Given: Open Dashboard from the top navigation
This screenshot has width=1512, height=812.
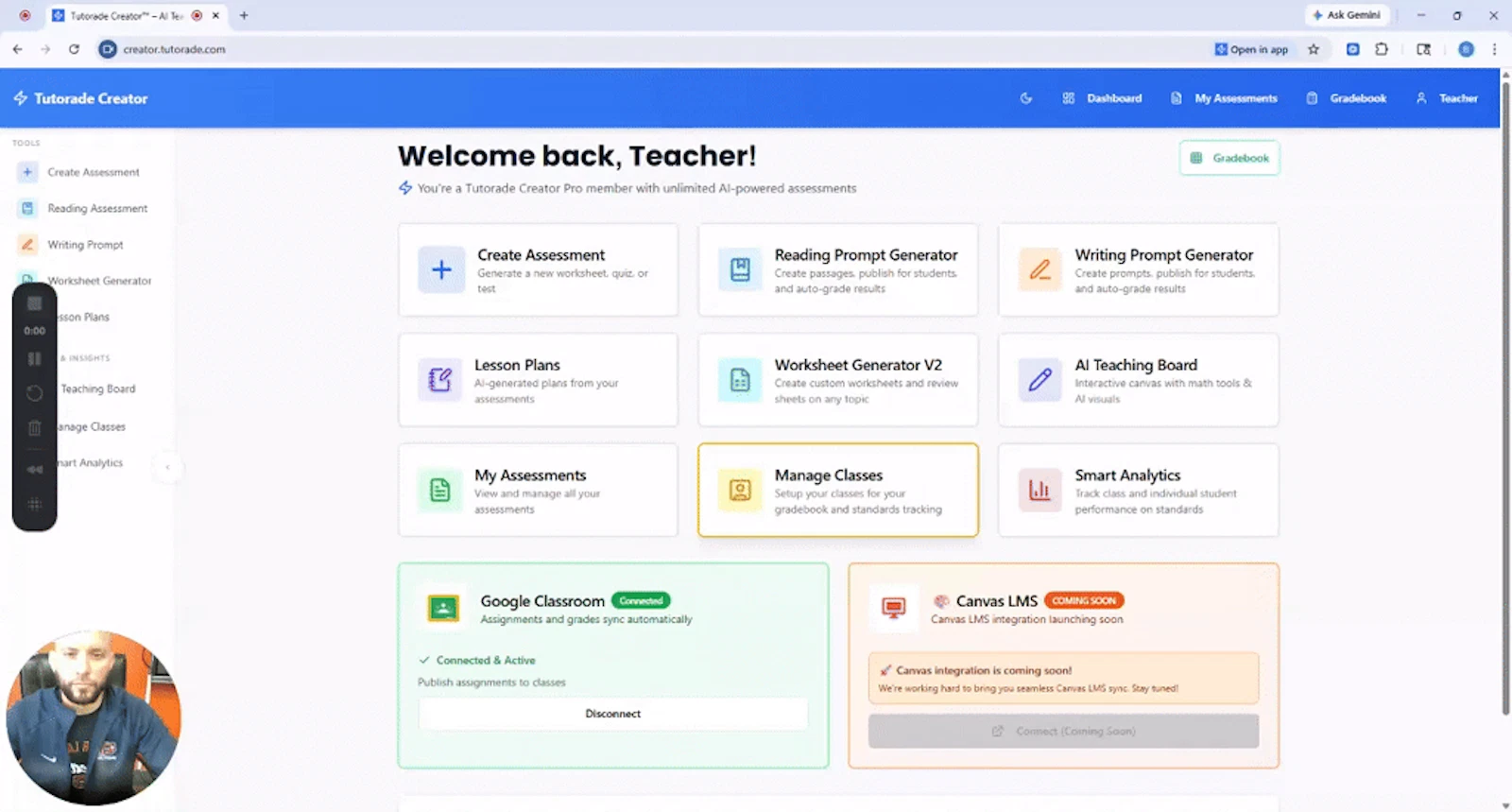Looking at the screenshot, I should 1102,98.
